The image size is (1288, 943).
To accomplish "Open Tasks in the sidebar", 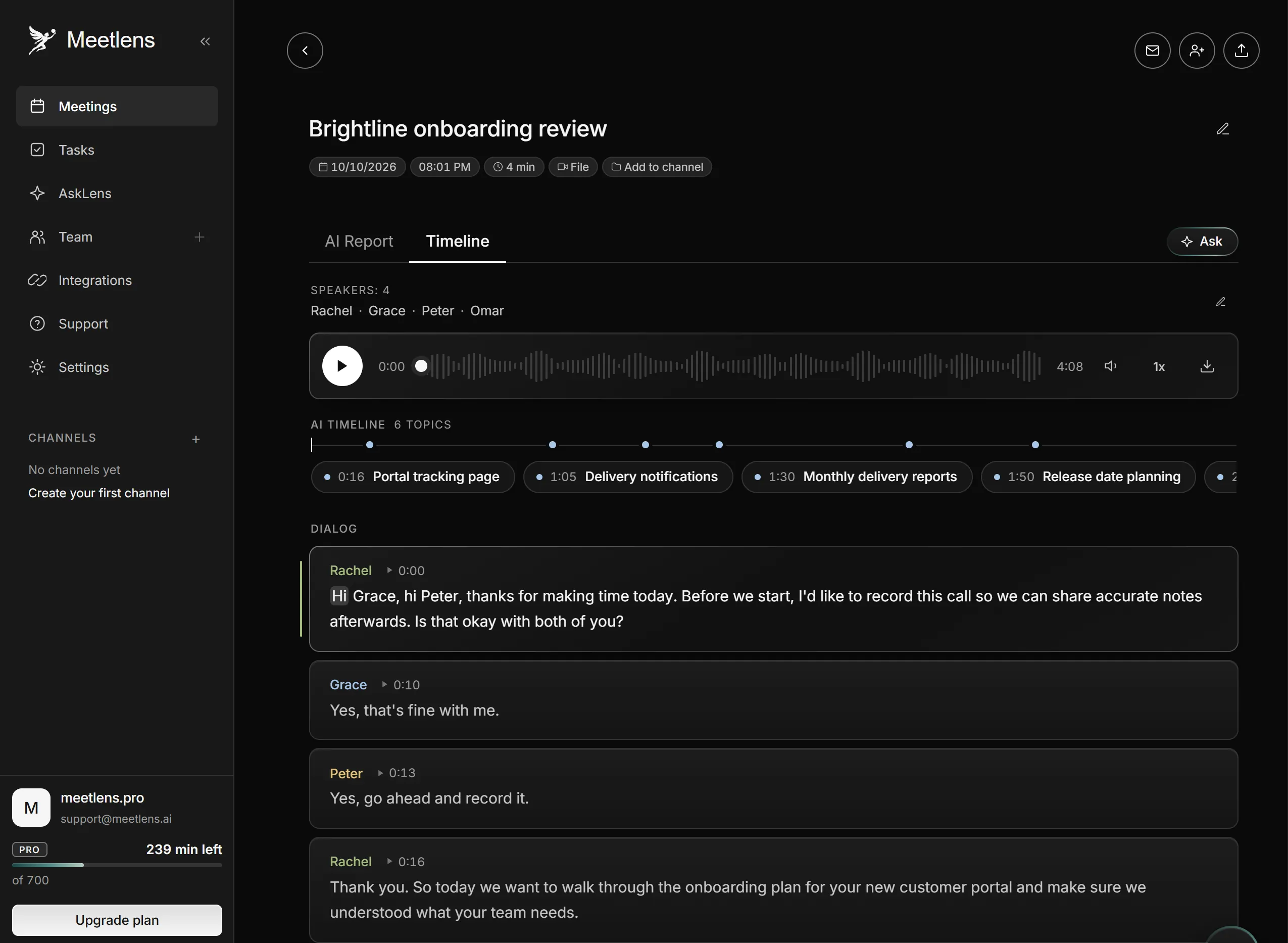I will (x=117, y=150).
